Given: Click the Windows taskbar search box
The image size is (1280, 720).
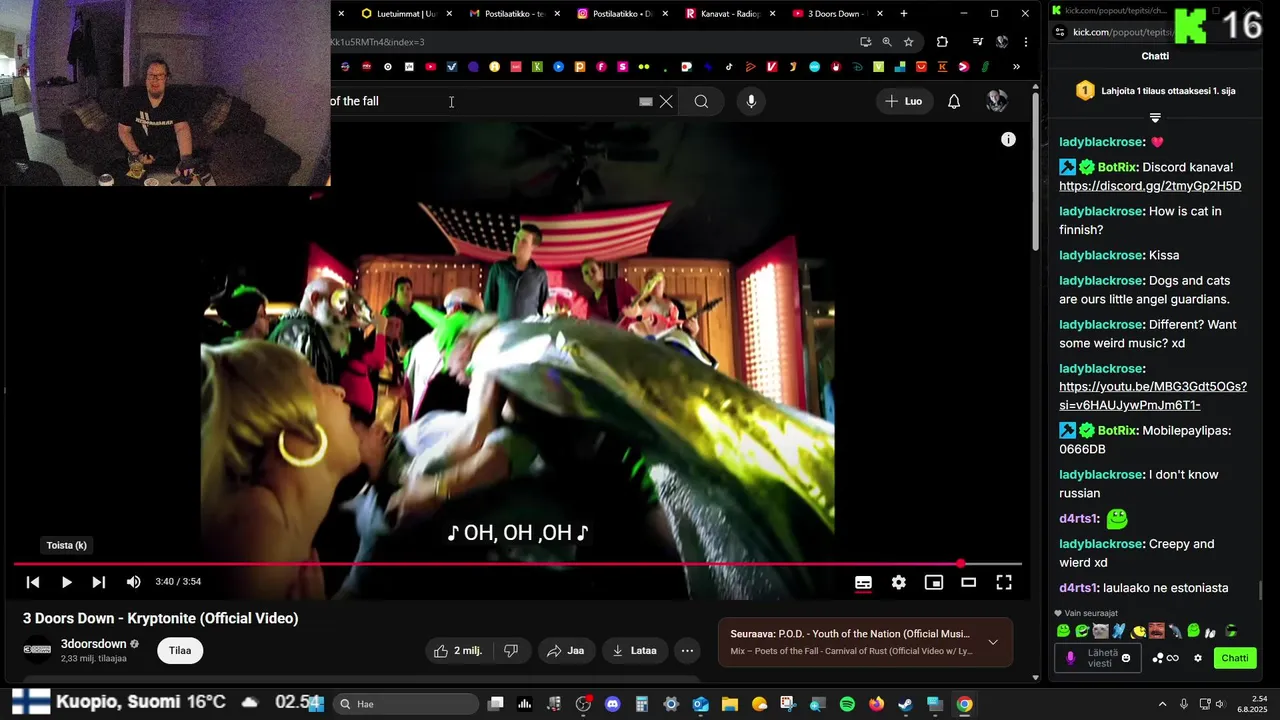Looking at the screenshot, I should pyautogui.click(x=405, y=704).
